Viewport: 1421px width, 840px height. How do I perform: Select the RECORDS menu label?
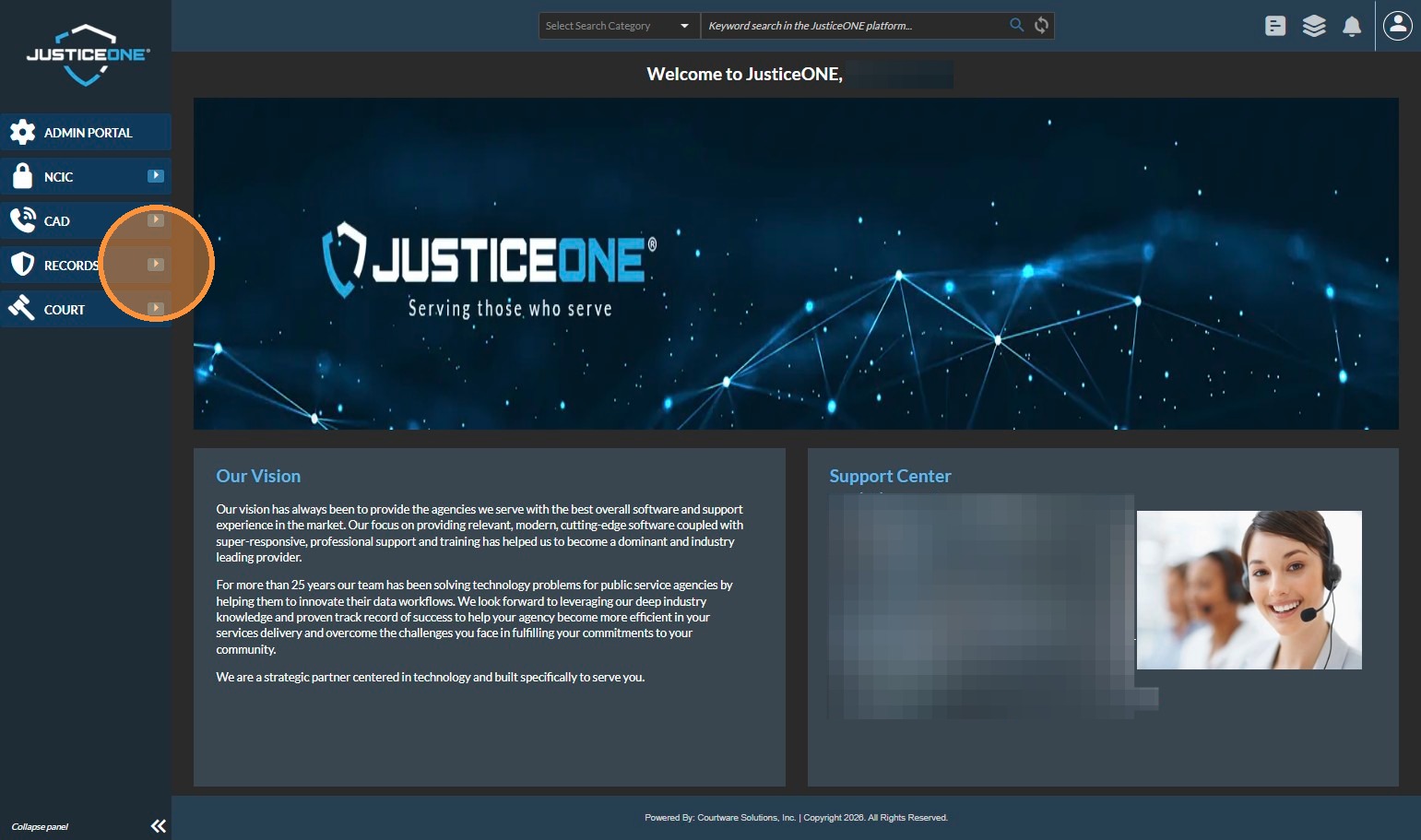pyautogui.click(x=71, y=266)
